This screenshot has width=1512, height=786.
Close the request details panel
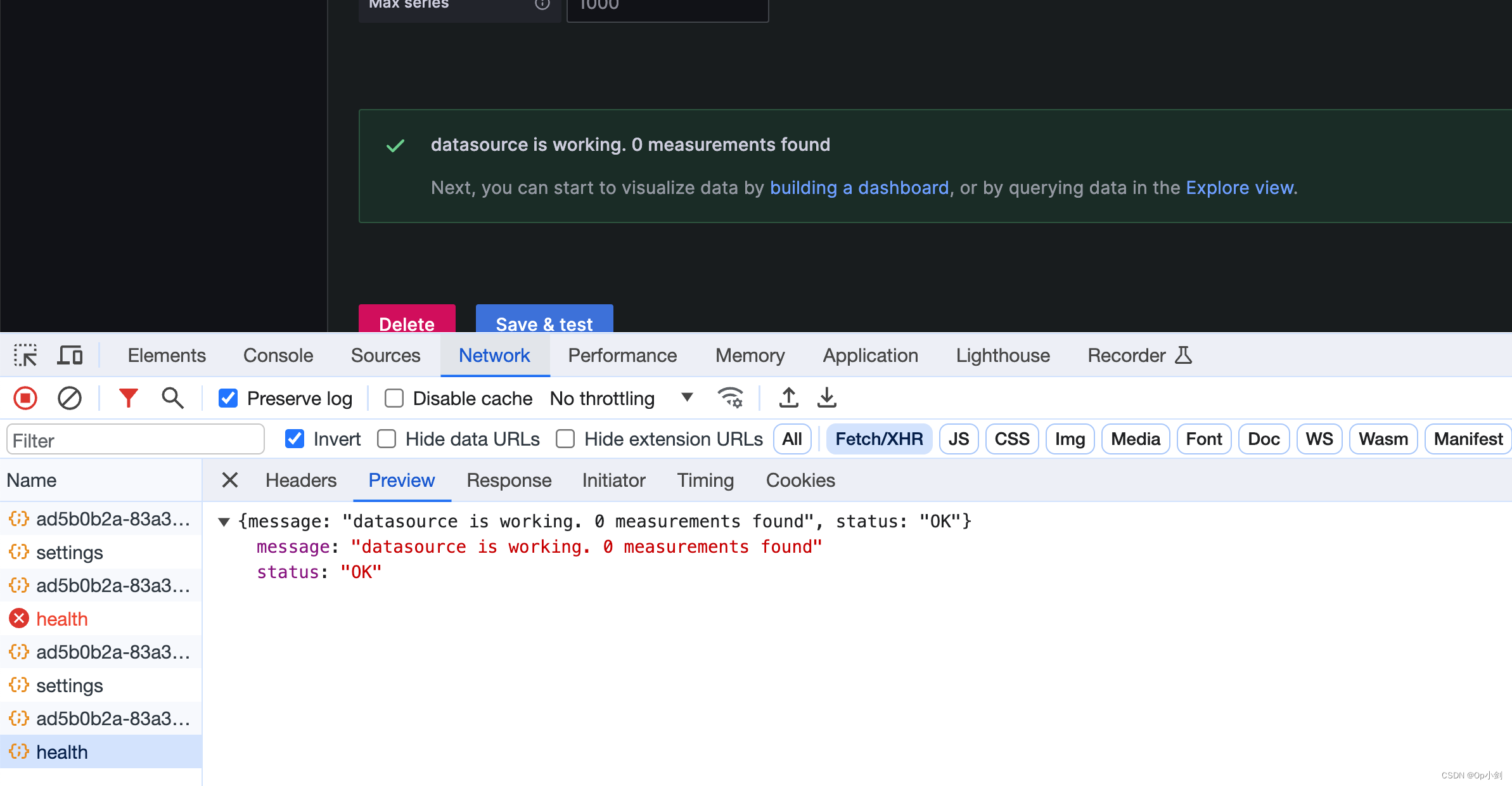coord(230,480)
